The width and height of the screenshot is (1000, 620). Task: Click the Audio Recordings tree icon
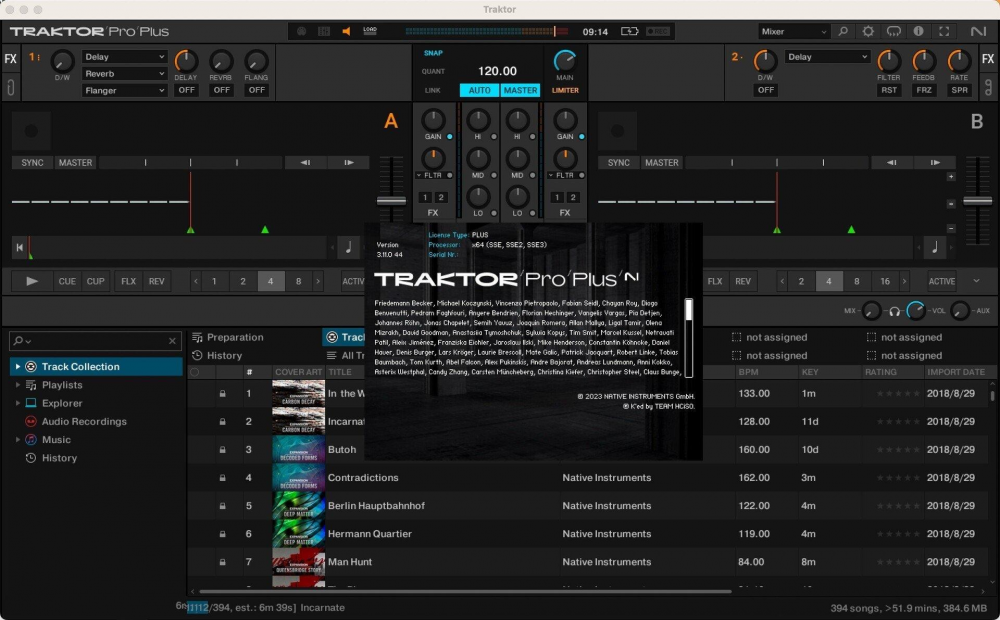pos(31,421)
